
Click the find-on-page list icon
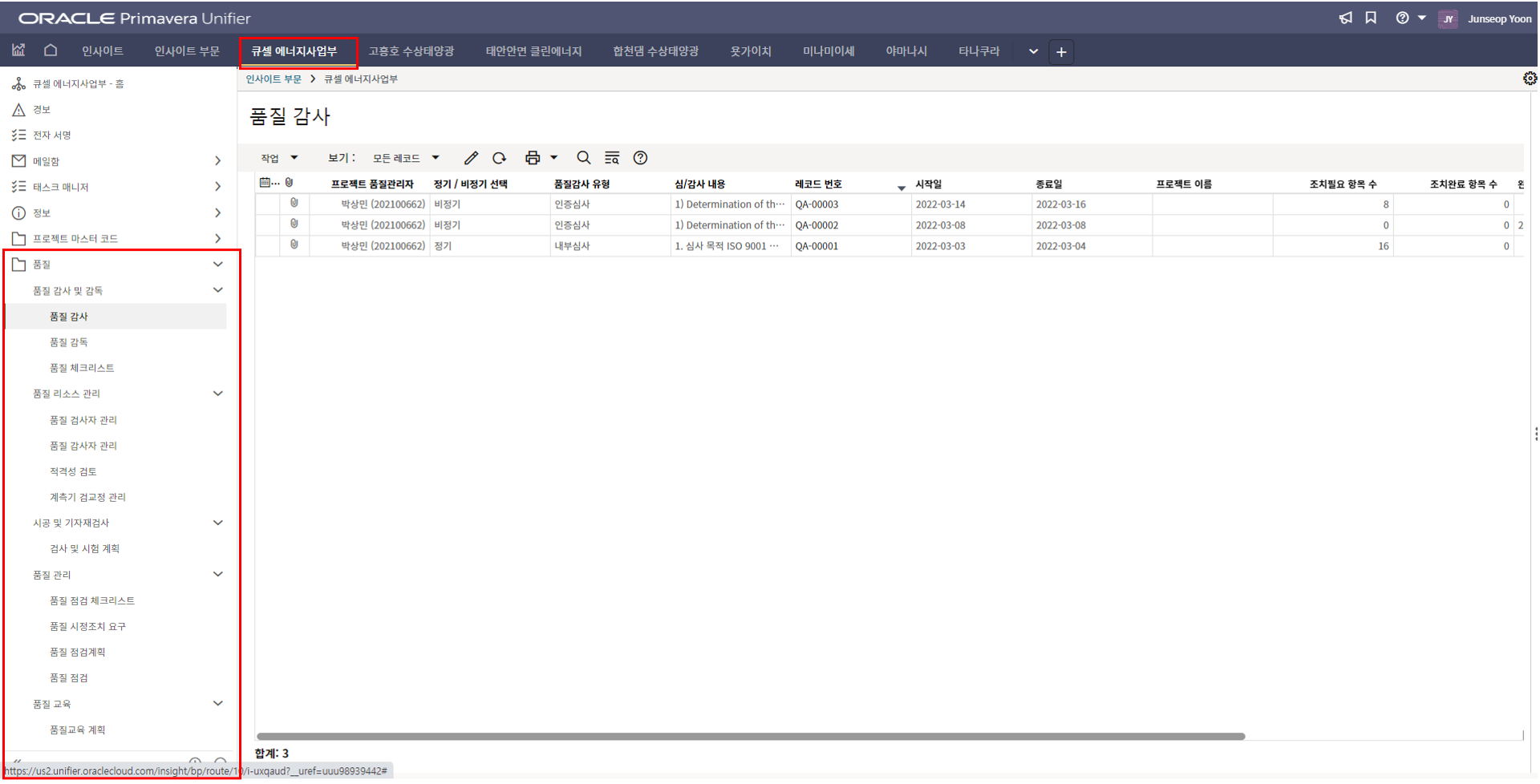tap(612, 158)
